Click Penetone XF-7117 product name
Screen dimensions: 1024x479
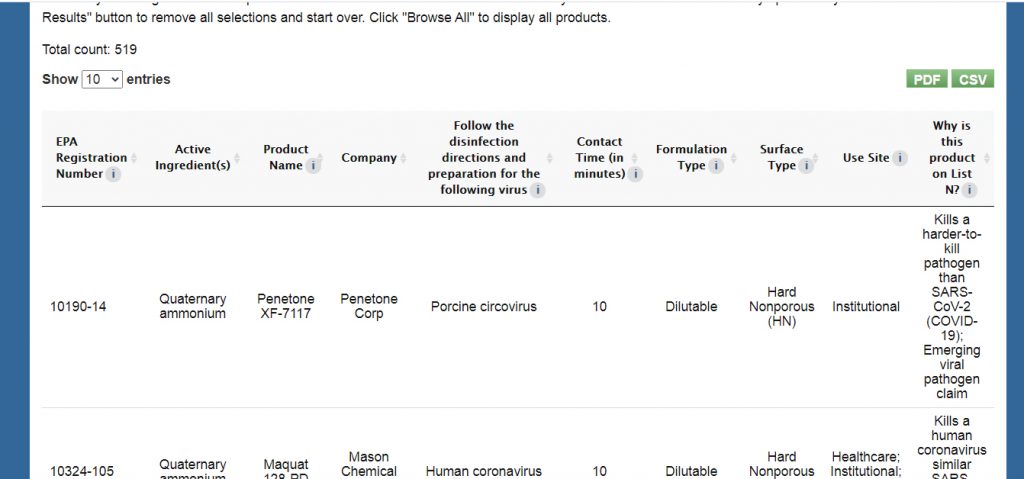tap(285, 306)
